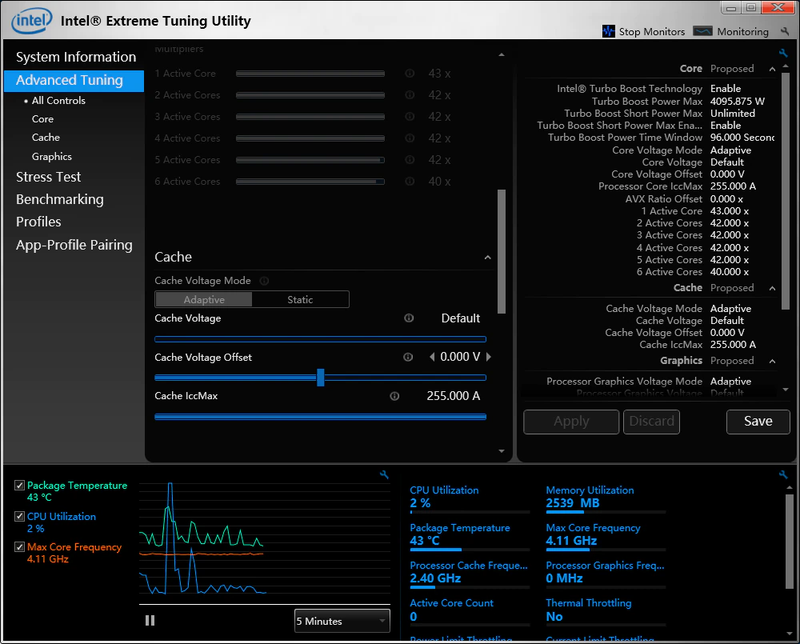Open the Stress Test section
This screenshot has height=644, width=800.
coord(48,177)
